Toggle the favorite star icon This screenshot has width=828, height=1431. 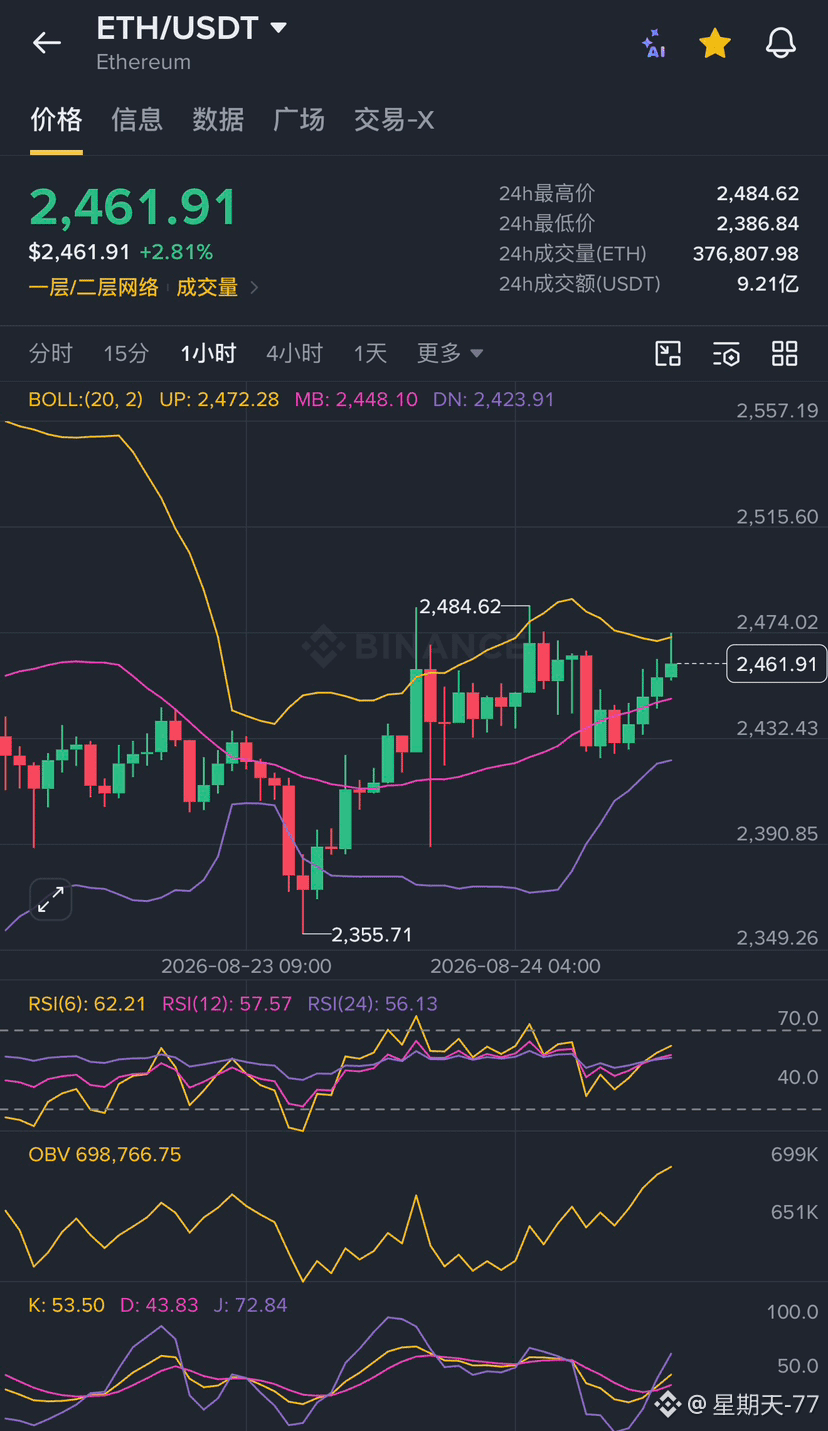tap(715, 43)
